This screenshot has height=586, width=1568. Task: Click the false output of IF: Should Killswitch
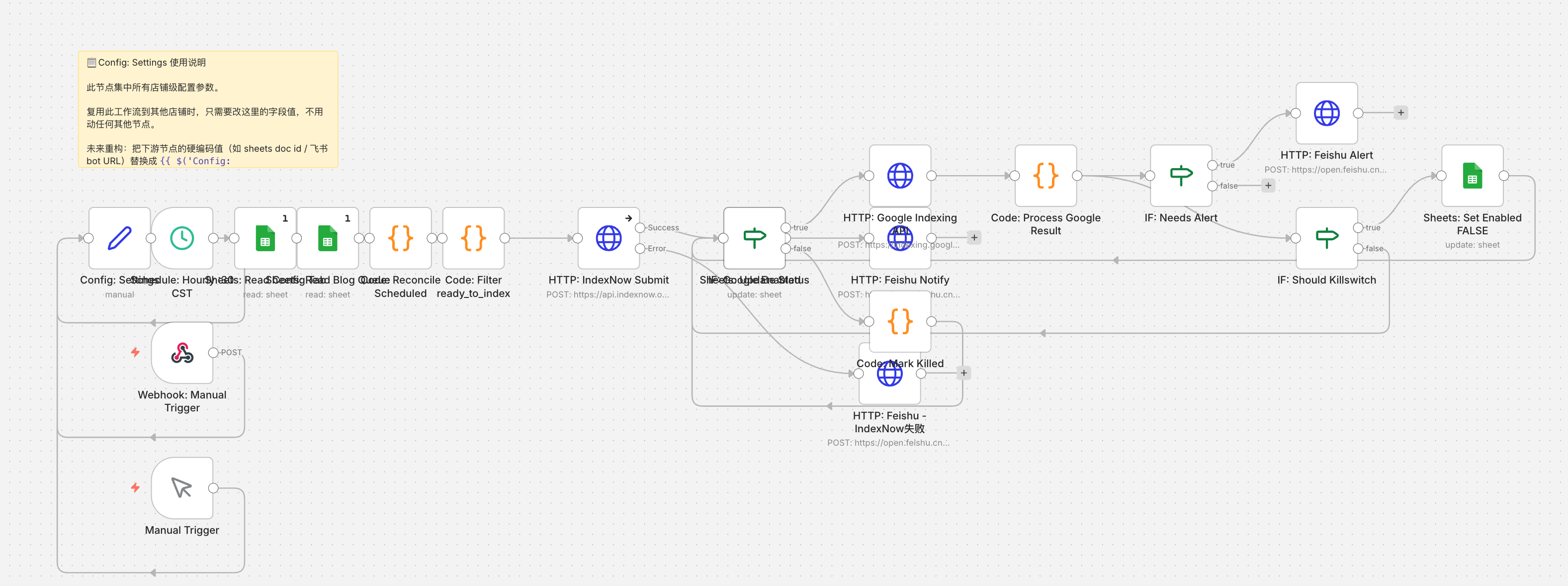(1357, 249)
